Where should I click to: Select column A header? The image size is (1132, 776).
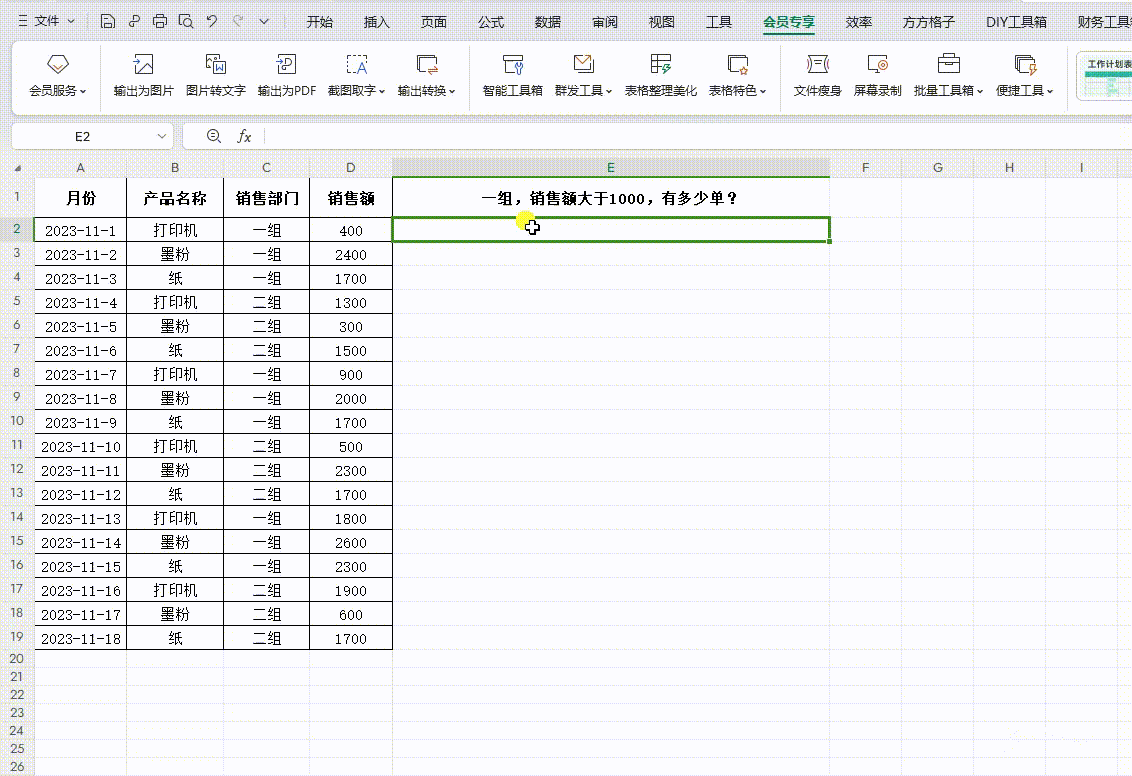point(80,167)
